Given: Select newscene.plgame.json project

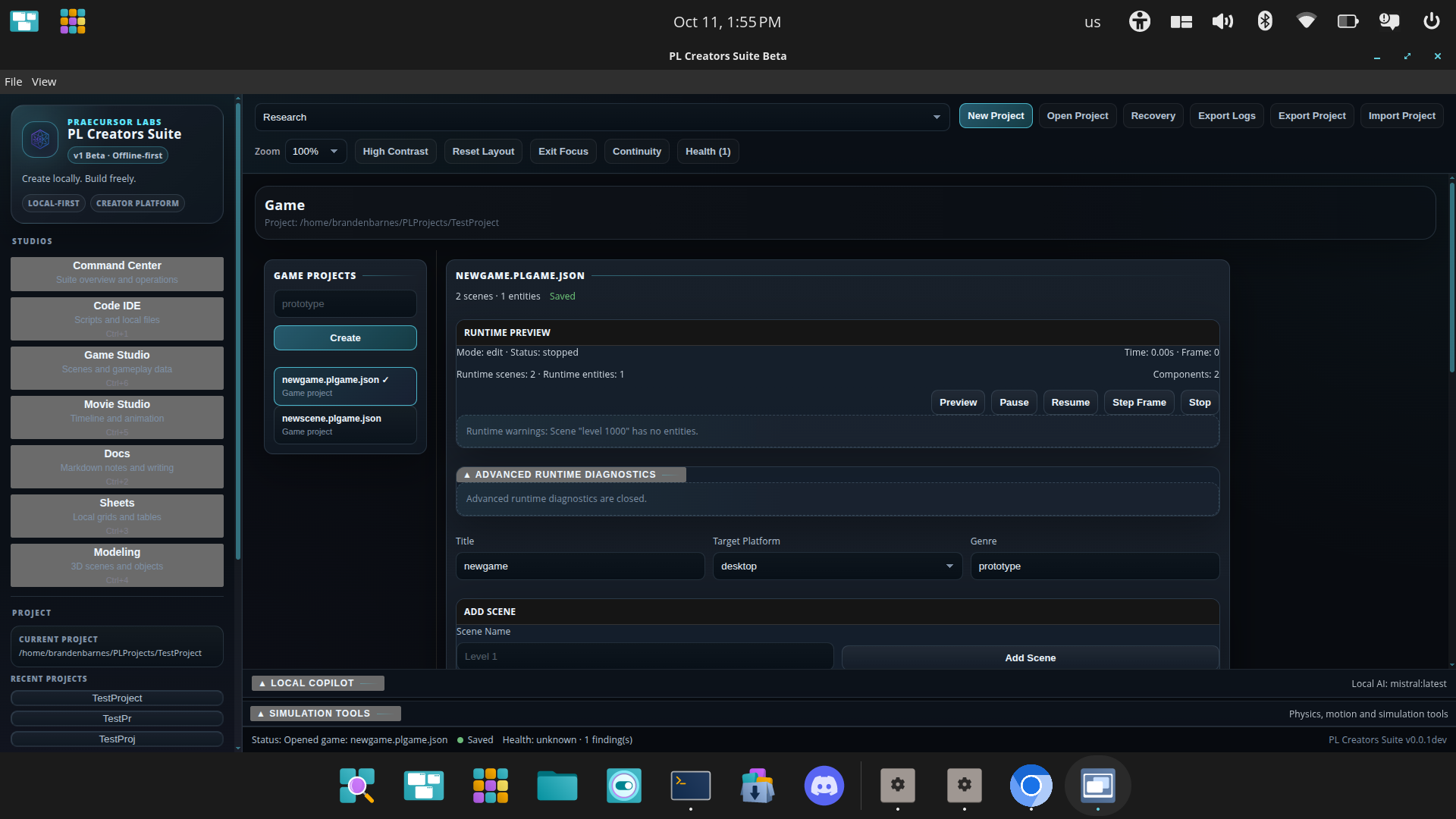Looking at the screenshot, I should point(345,425).
